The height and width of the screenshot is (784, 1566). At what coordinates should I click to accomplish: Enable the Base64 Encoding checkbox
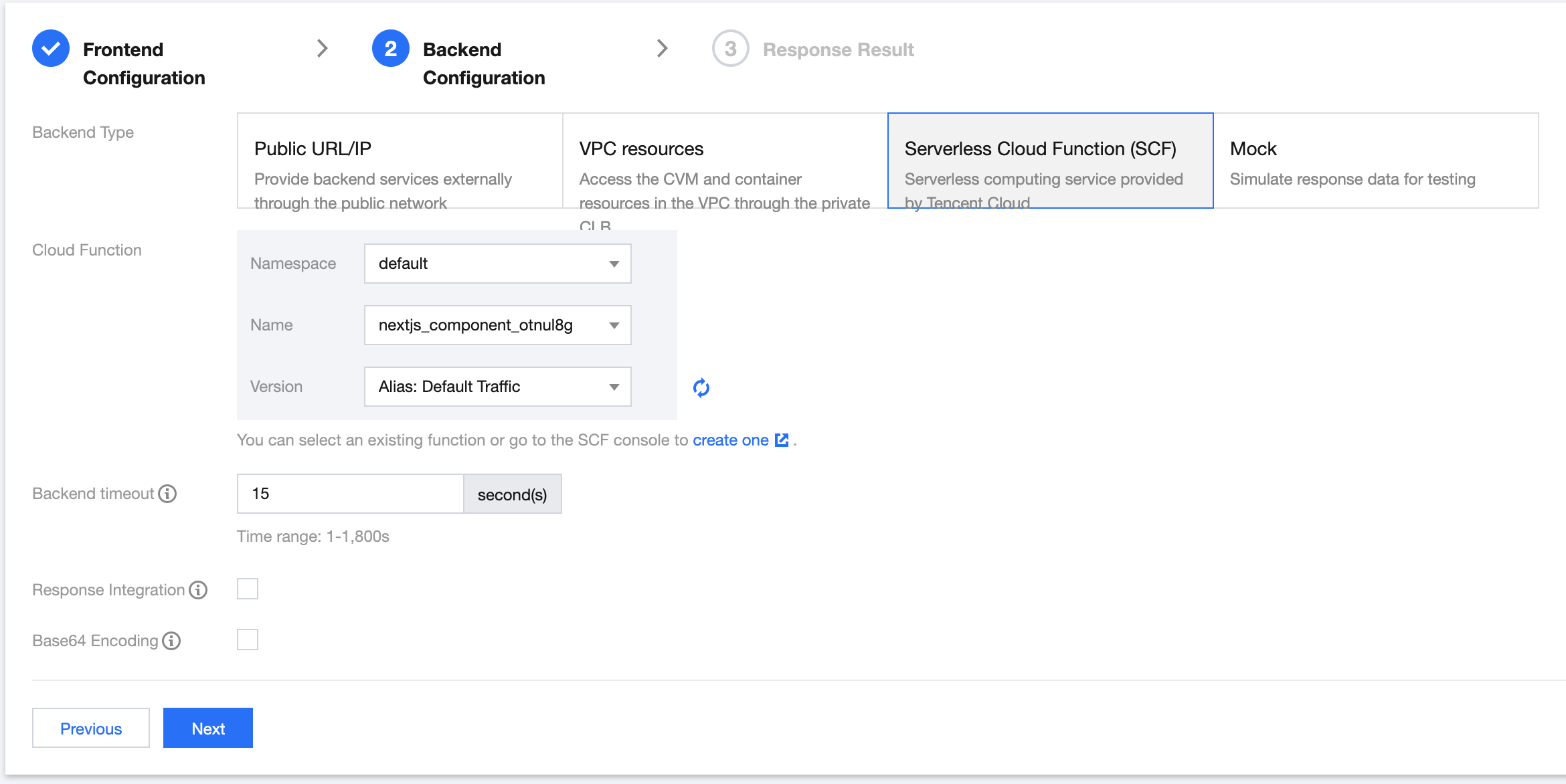[248, 640]
